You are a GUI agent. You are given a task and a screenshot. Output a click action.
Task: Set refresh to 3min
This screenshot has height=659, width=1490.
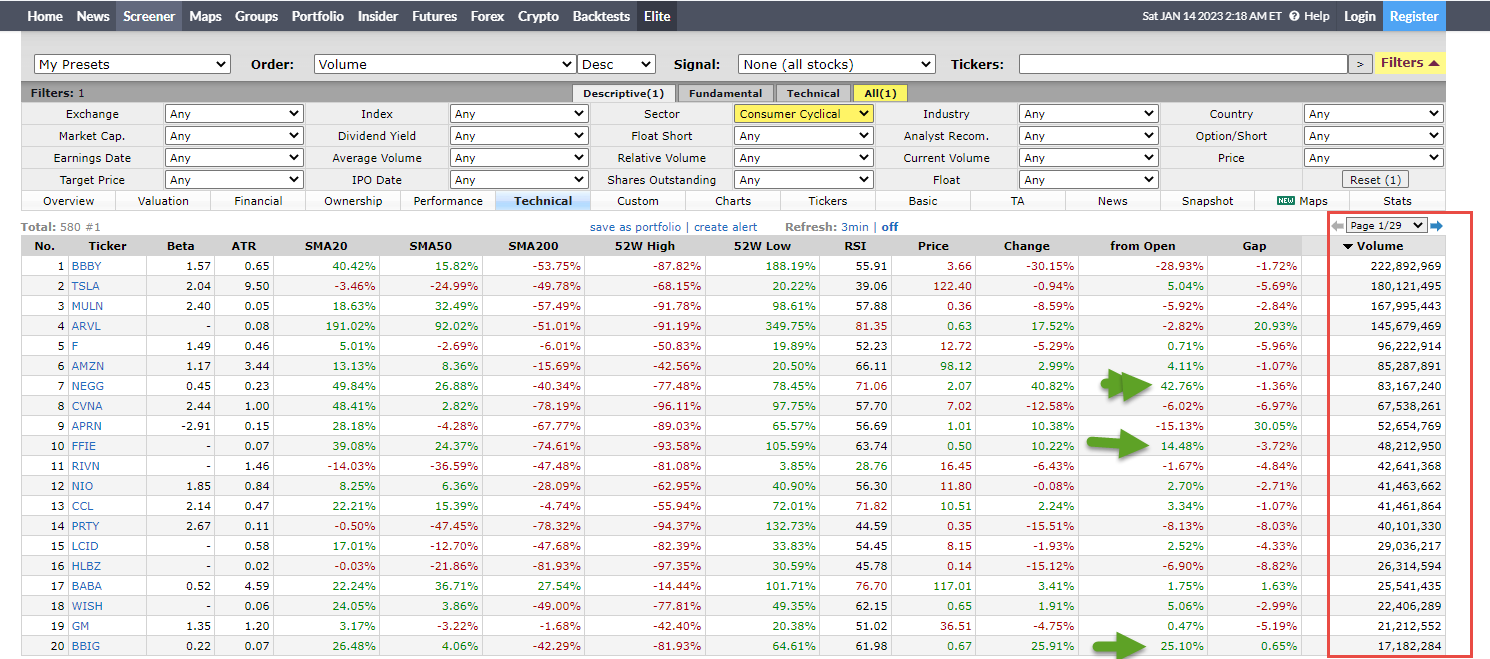point(854,227)
